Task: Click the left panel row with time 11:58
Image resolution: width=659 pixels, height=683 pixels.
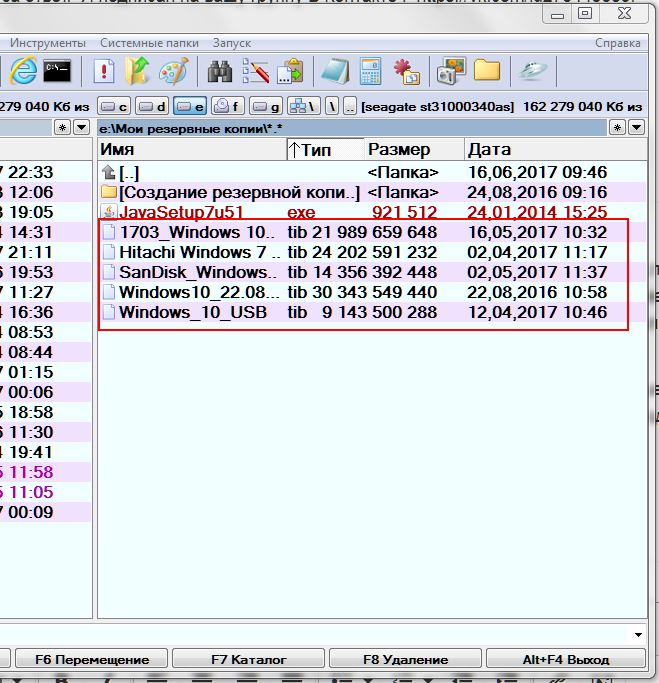Action: click(45, 472)
